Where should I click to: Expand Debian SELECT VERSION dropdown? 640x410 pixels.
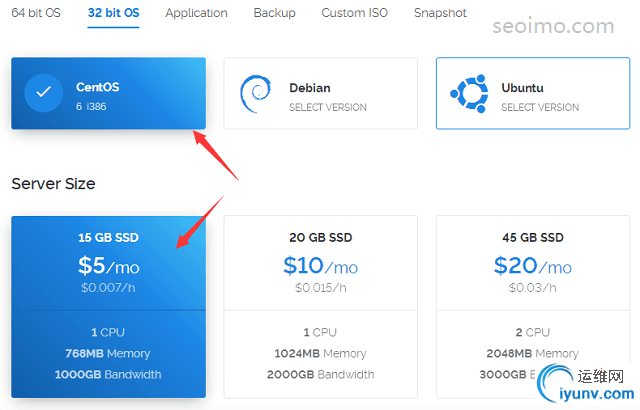[x=328, y=107]
